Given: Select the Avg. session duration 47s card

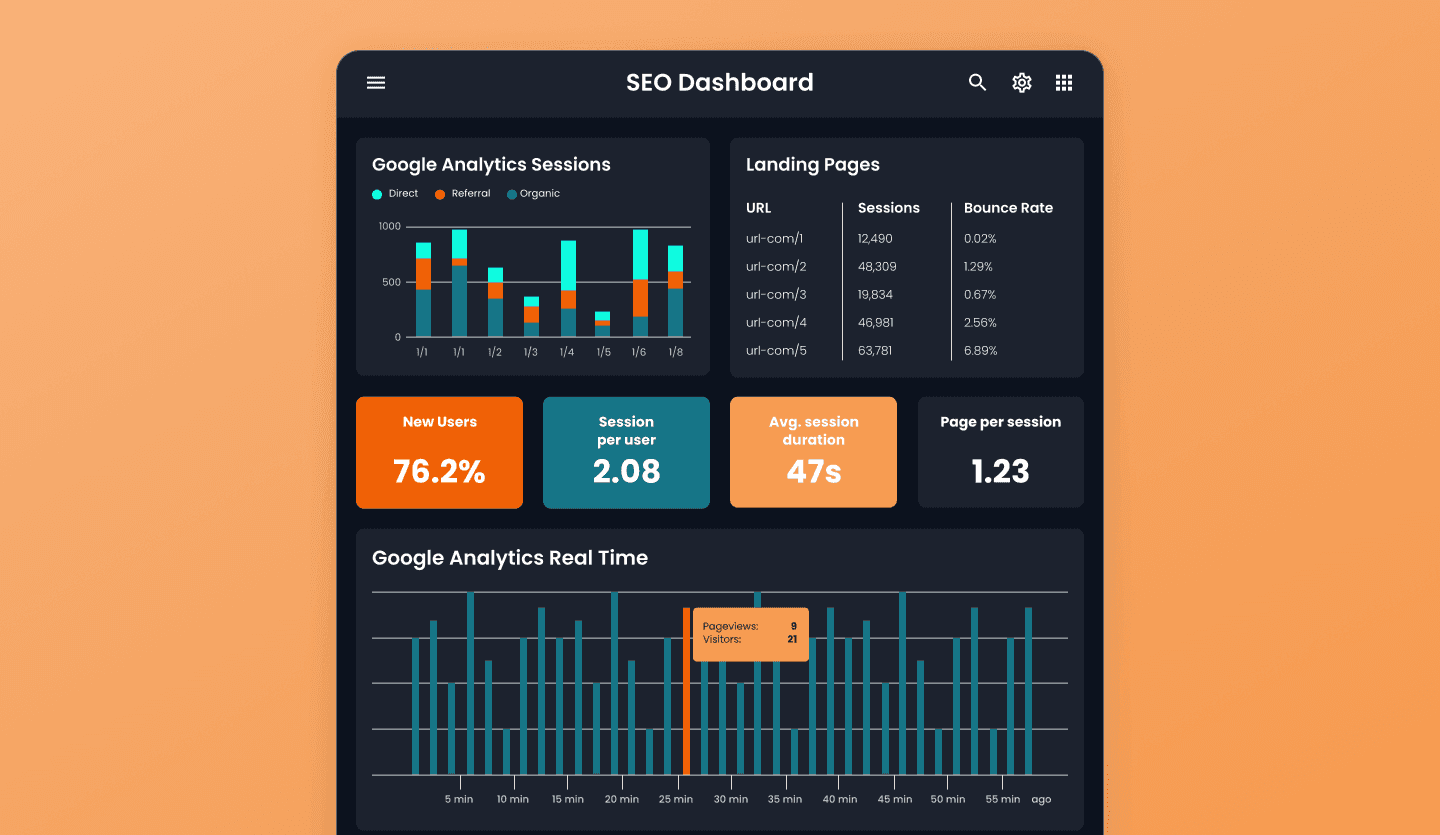Looking at the screenshot, I should pyautogui.click(x=813, y=452).
